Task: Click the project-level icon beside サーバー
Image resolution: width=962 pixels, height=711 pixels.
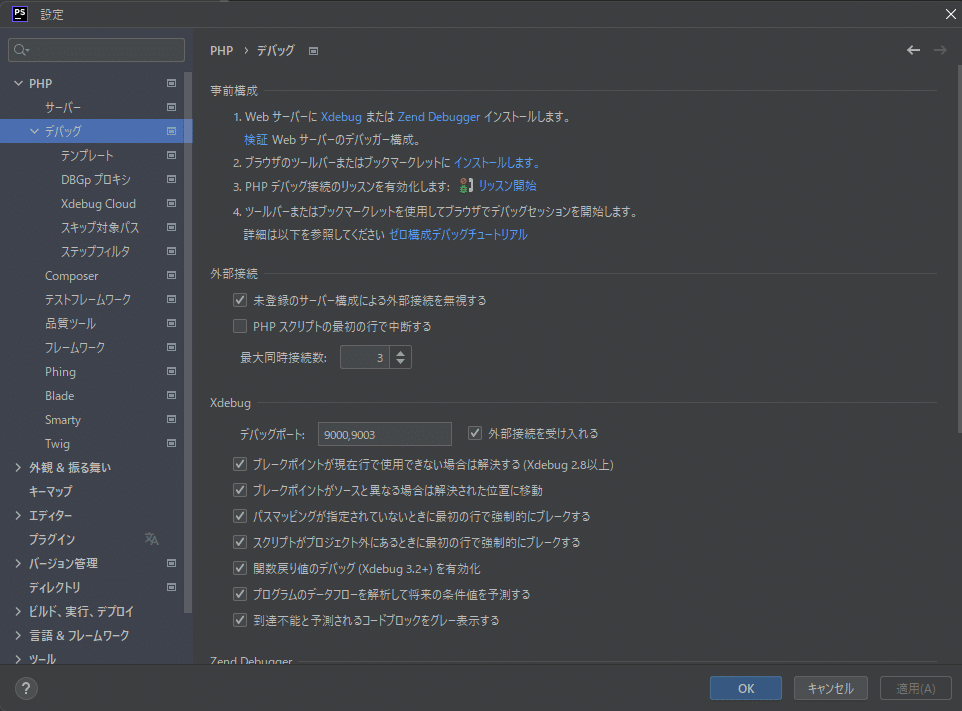Action: 172,107
